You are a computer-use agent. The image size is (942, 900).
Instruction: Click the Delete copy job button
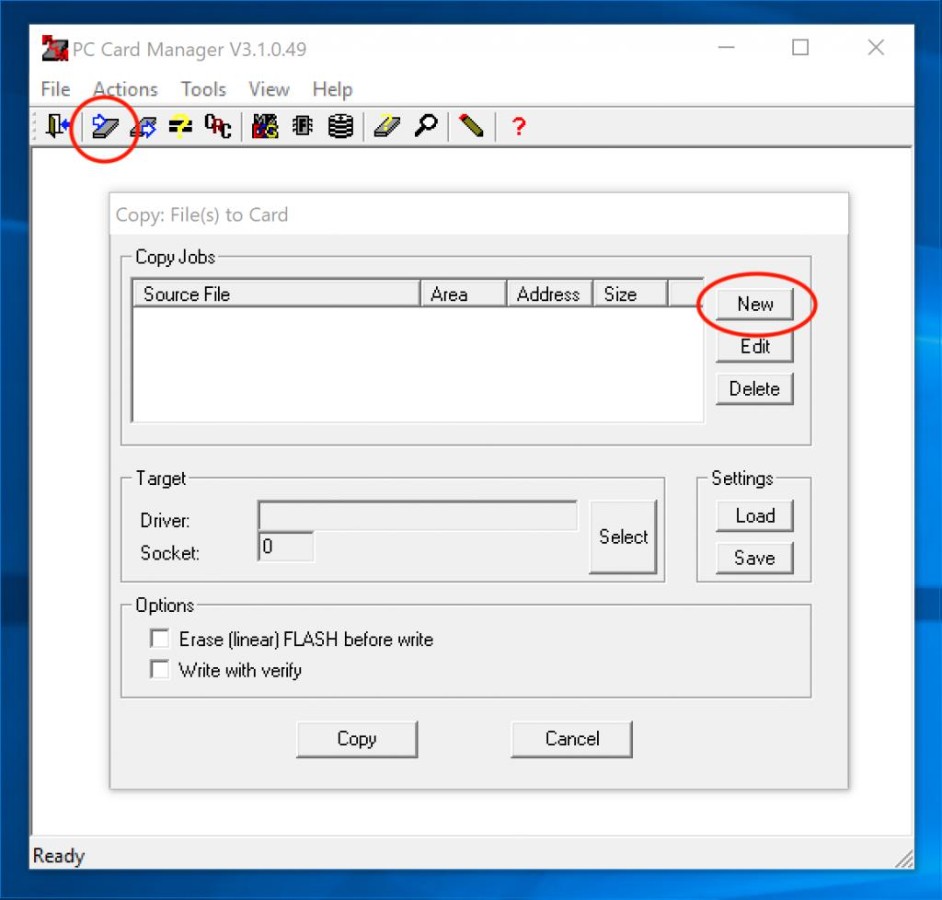755,389
